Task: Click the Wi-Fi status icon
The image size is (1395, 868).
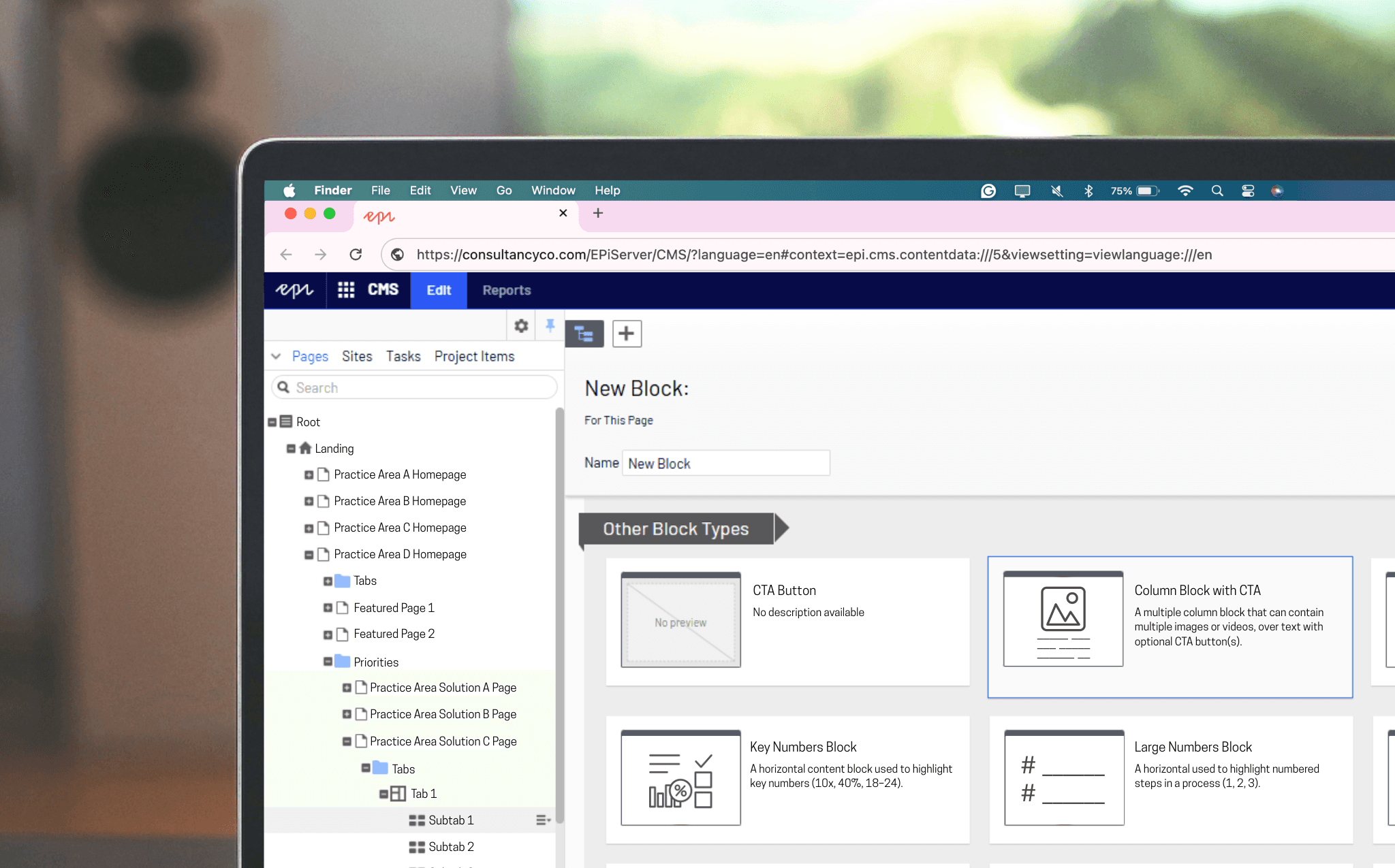Action: click(x=1185, y=191)
